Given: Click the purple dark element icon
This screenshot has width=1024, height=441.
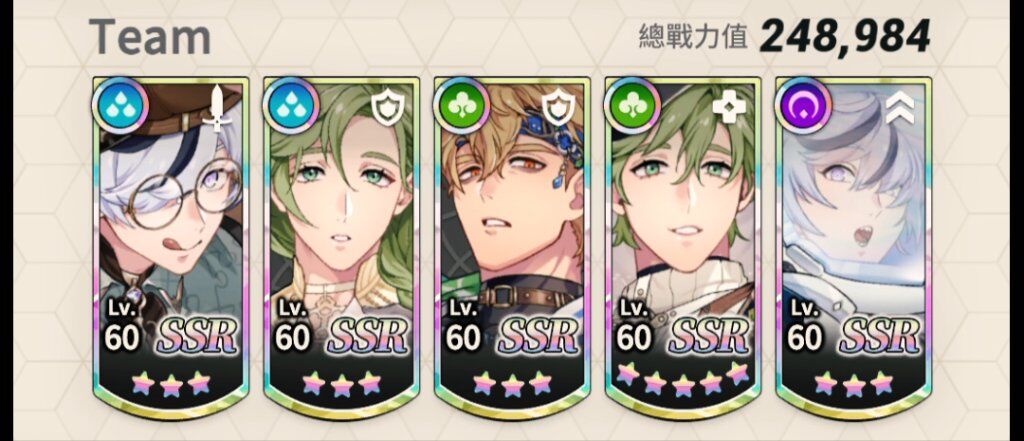Looking at the screenshot, I should click(804, 106).
